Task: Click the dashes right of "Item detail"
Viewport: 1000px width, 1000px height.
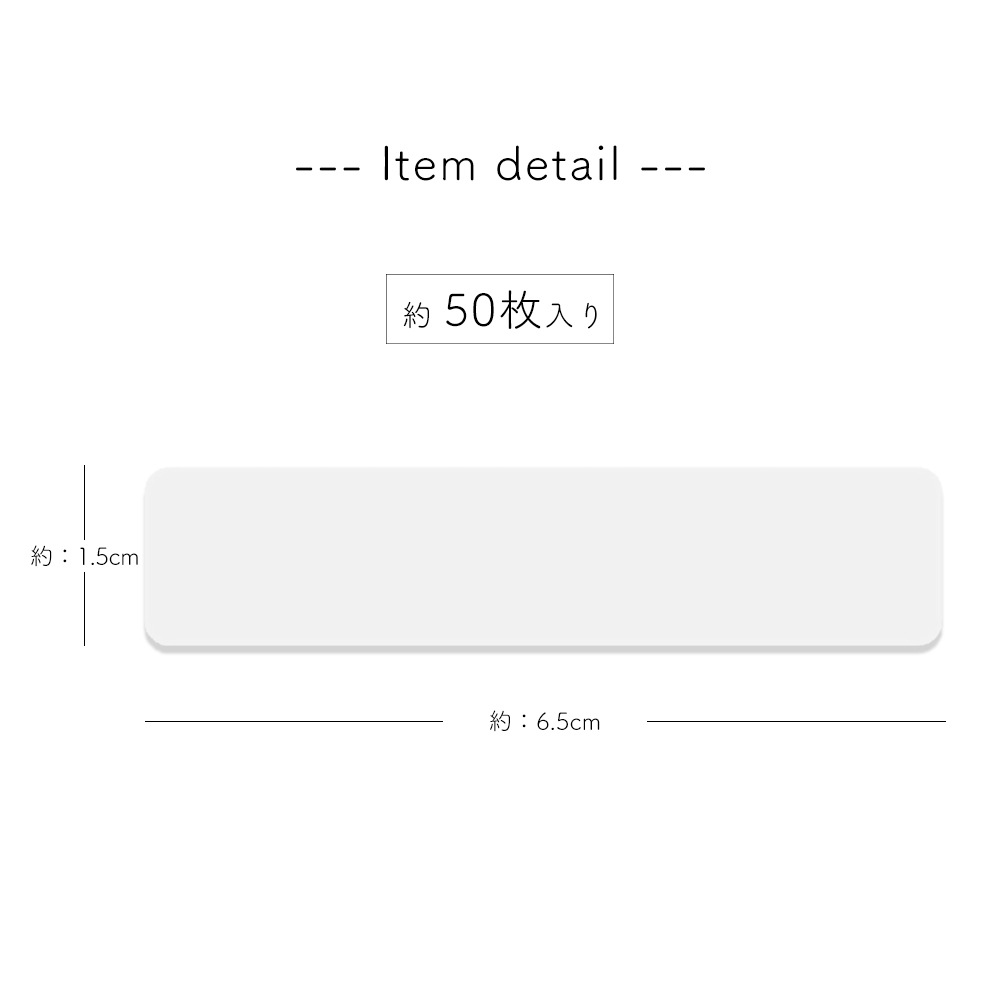Action: (673, 168)
